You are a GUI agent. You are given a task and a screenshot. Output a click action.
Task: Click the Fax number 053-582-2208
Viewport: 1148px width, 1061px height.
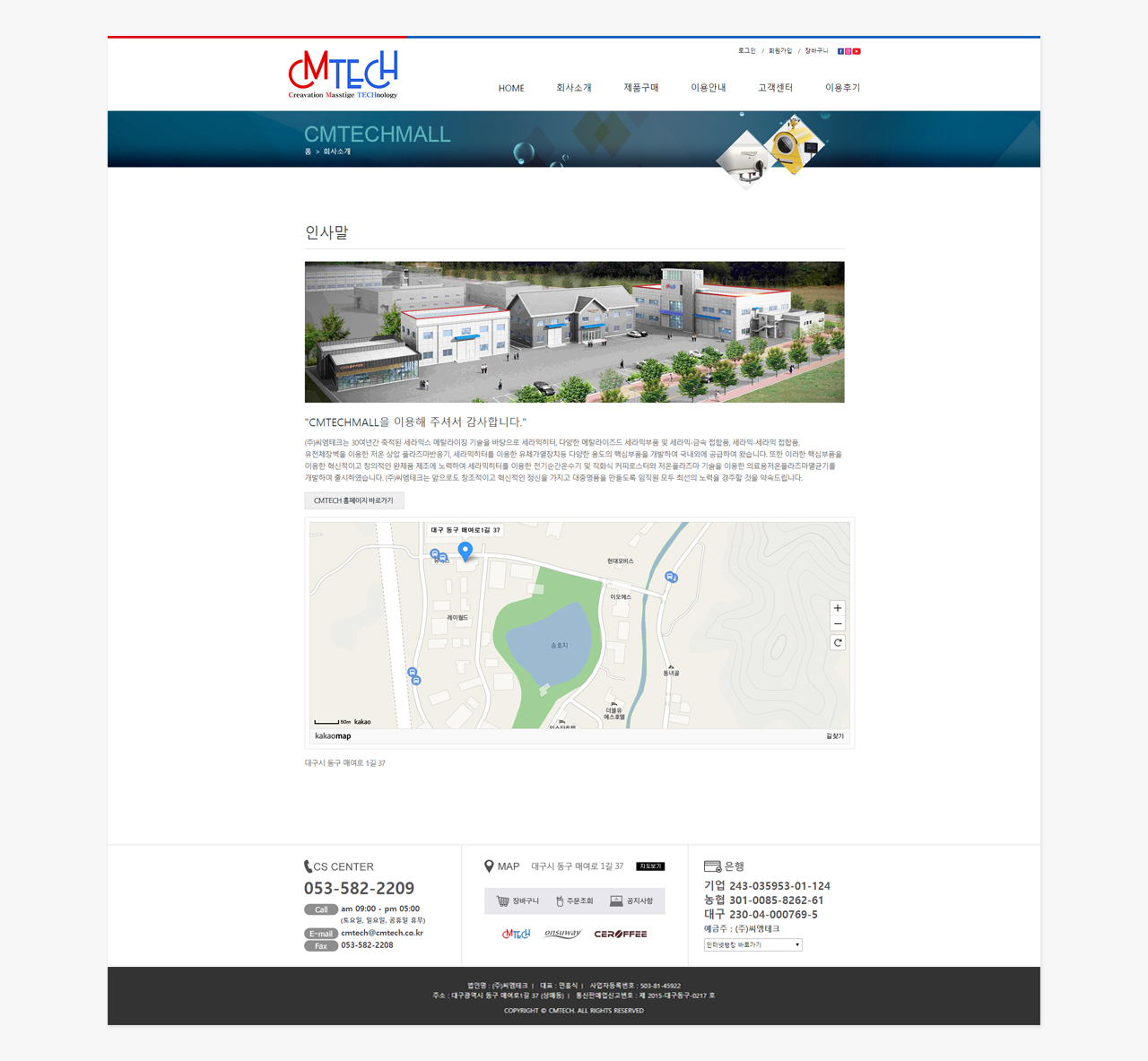tap(367, 945)
